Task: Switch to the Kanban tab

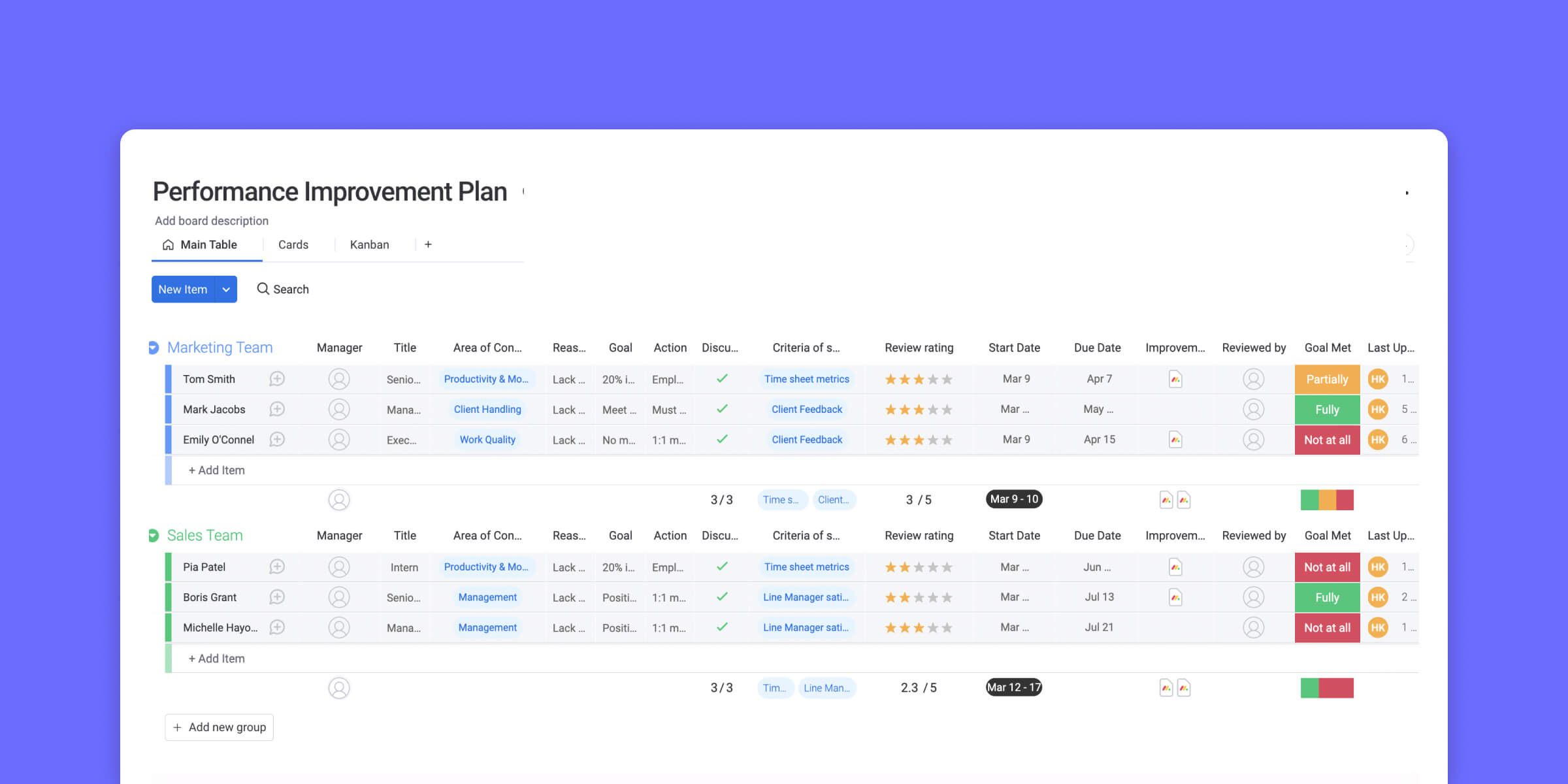Action: tap(369, 244)
